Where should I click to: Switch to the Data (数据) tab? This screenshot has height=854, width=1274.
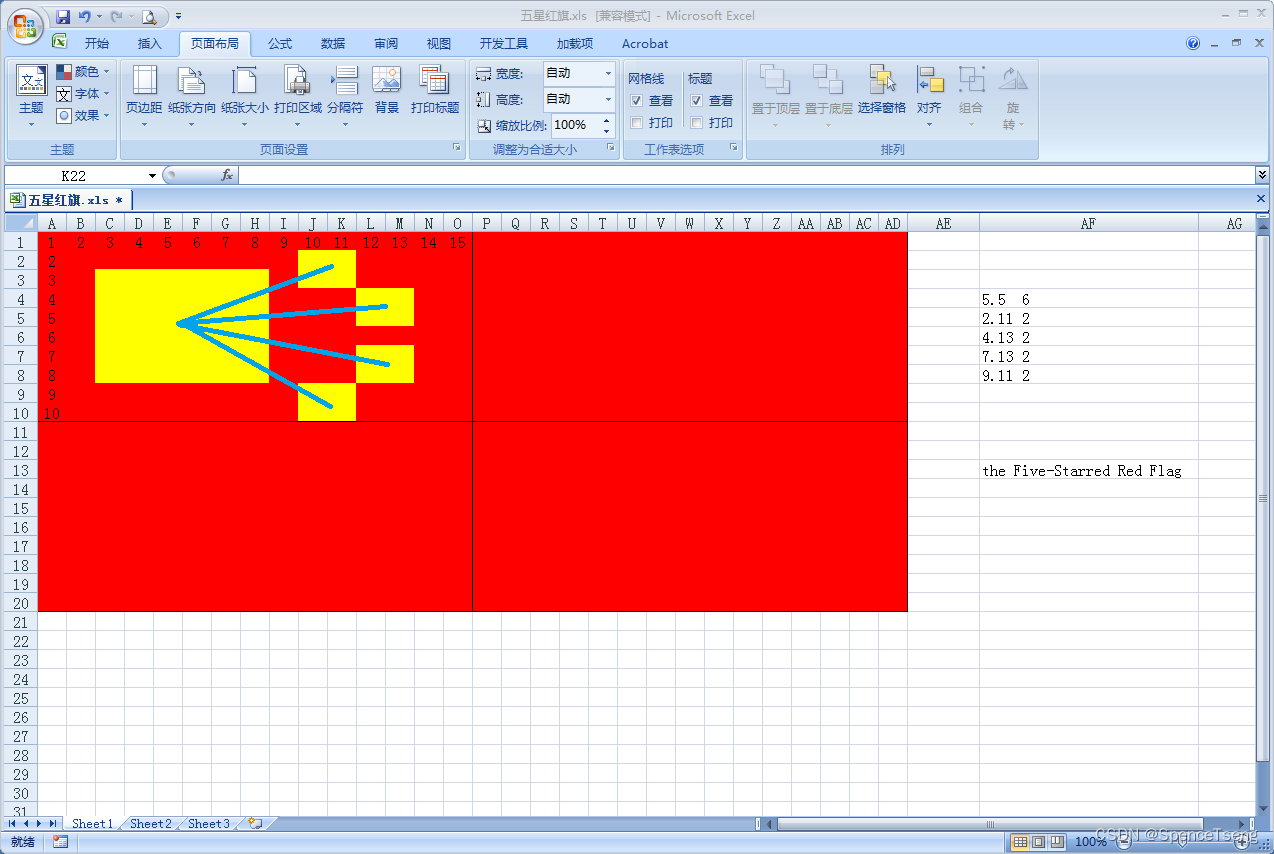click(x=333, y=44)
